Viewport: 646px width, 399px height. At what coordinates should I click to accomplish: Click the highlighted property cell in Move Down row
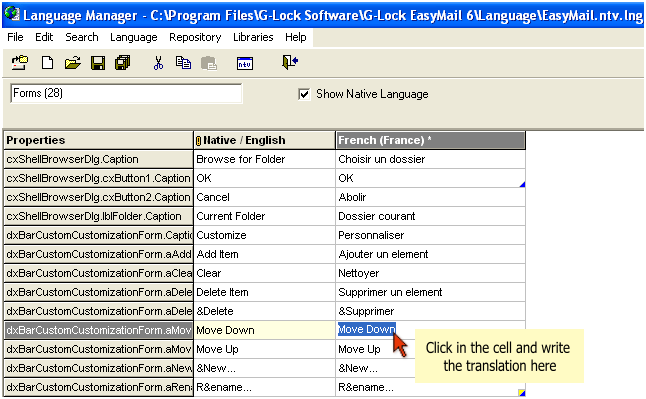[x=98, y=330]
